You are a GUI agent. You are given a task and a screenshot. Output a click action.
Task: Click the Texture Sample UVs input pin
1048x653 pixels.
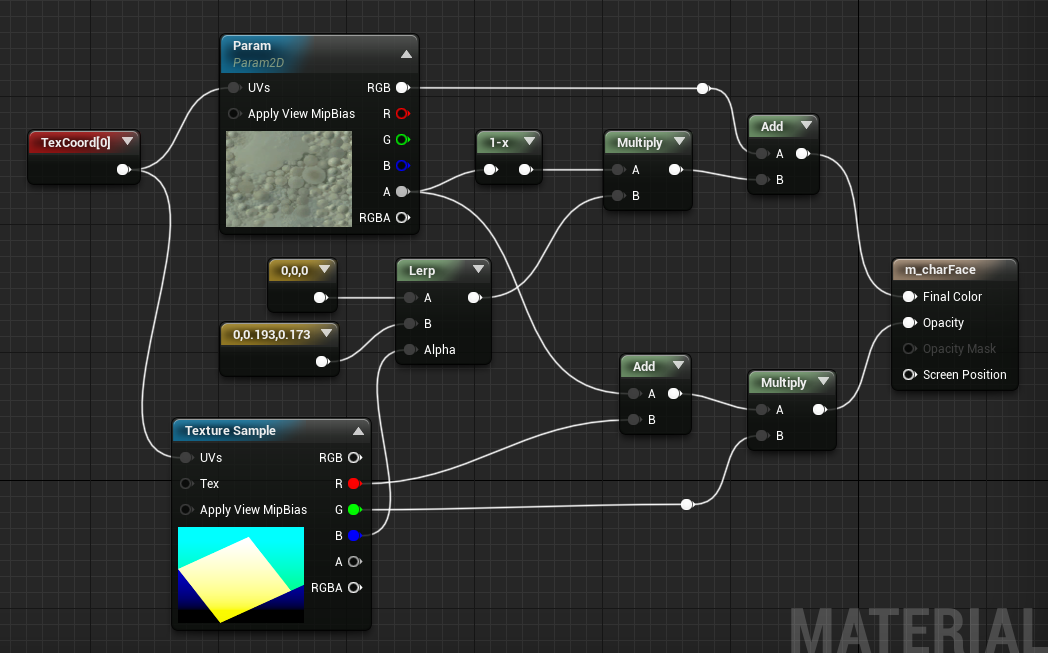(186, 458)
